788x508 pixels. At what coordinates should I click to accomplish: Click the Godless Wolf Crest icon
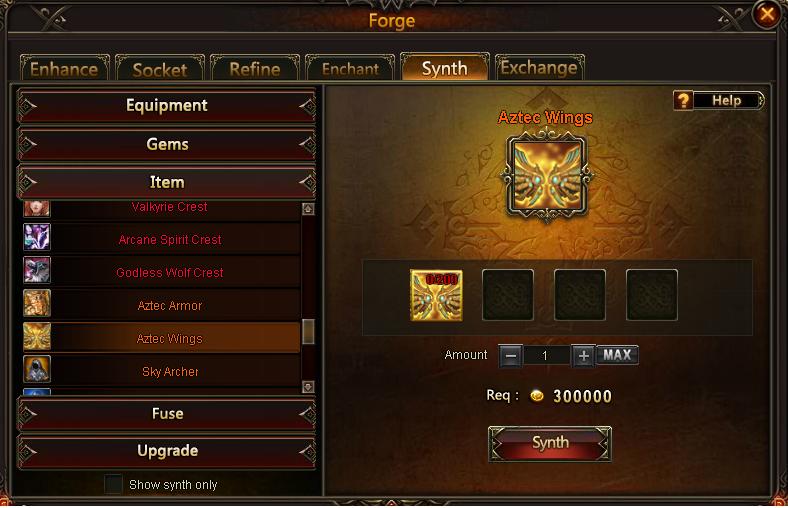37,270
